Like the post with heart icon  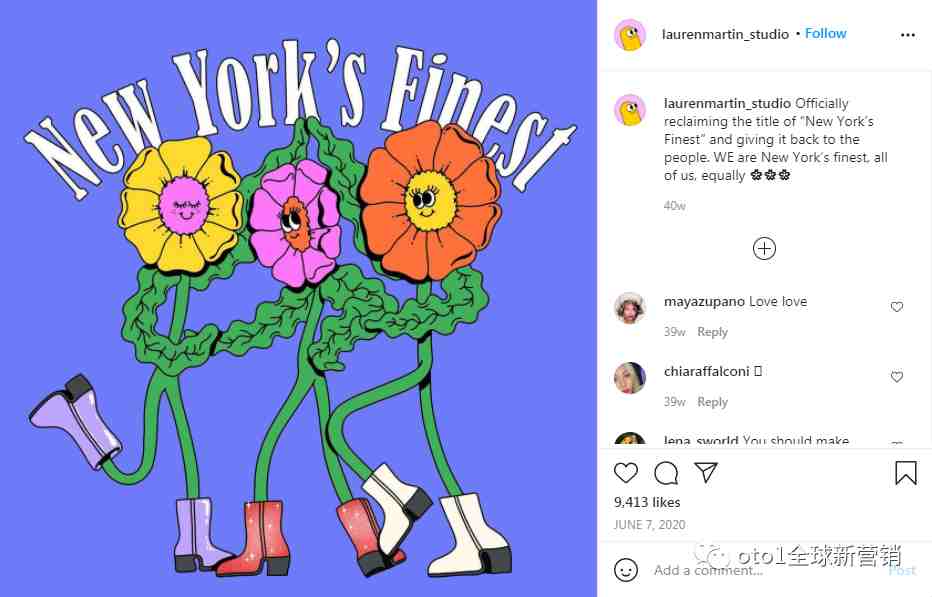pos(625,473)
